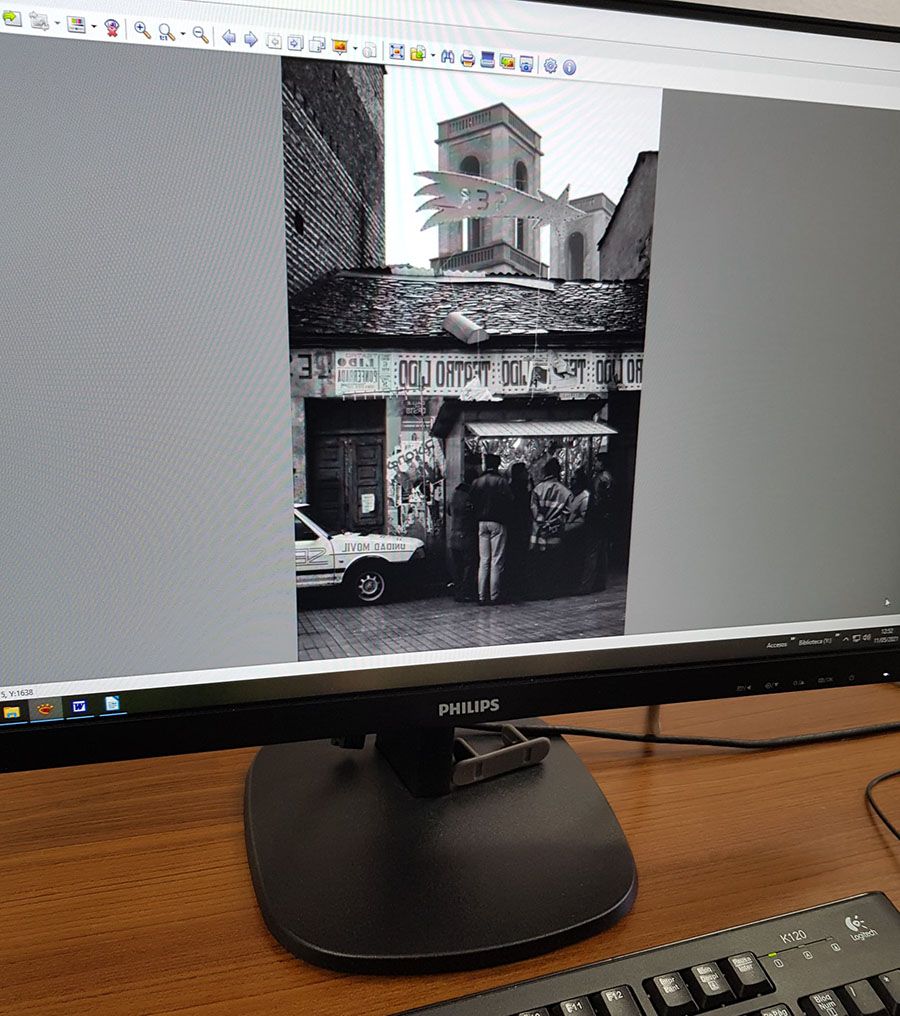Click the Open file icon in toolbar

12,18
